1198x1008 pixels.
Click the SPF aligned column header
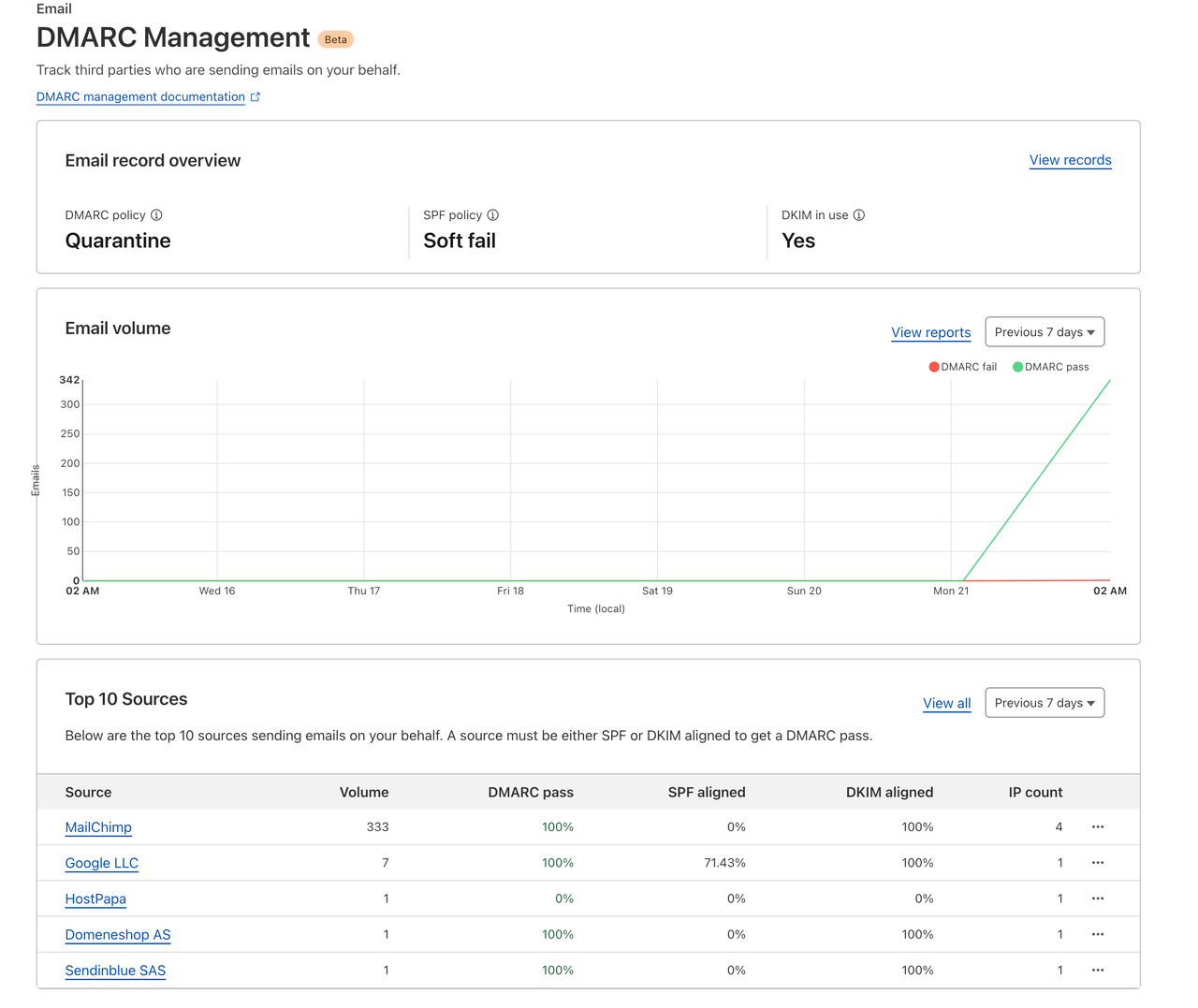707,792
